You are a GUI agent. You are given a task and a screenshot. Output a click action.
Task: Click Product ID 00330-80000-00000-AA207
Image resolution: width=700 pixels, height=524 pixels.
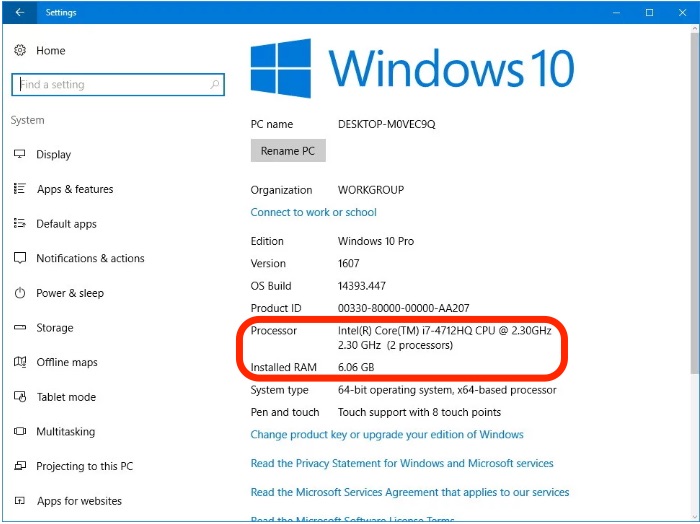pos(404,308)
